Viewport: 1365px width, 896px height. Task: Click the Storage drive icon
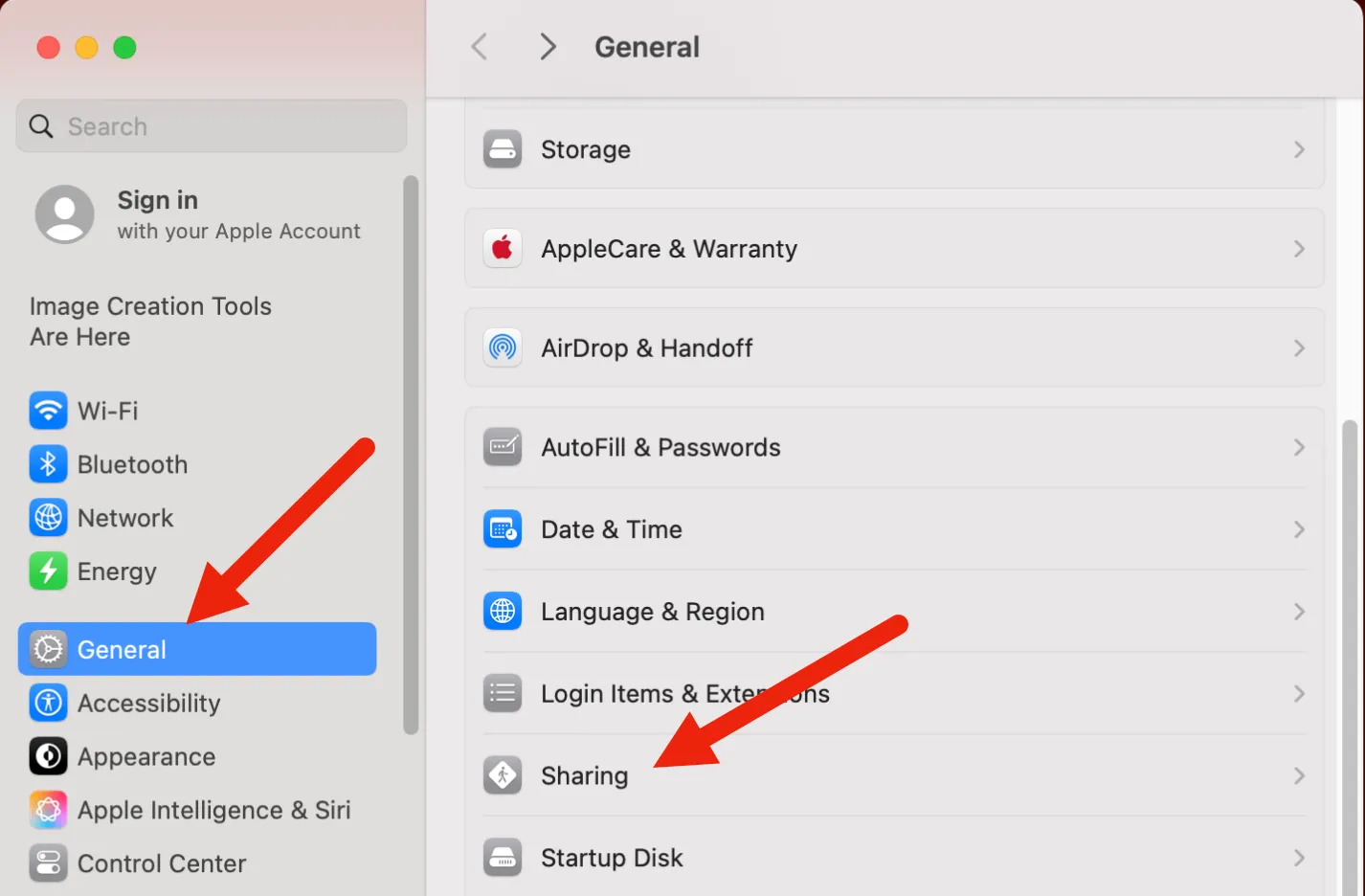(x=503, y=149)
